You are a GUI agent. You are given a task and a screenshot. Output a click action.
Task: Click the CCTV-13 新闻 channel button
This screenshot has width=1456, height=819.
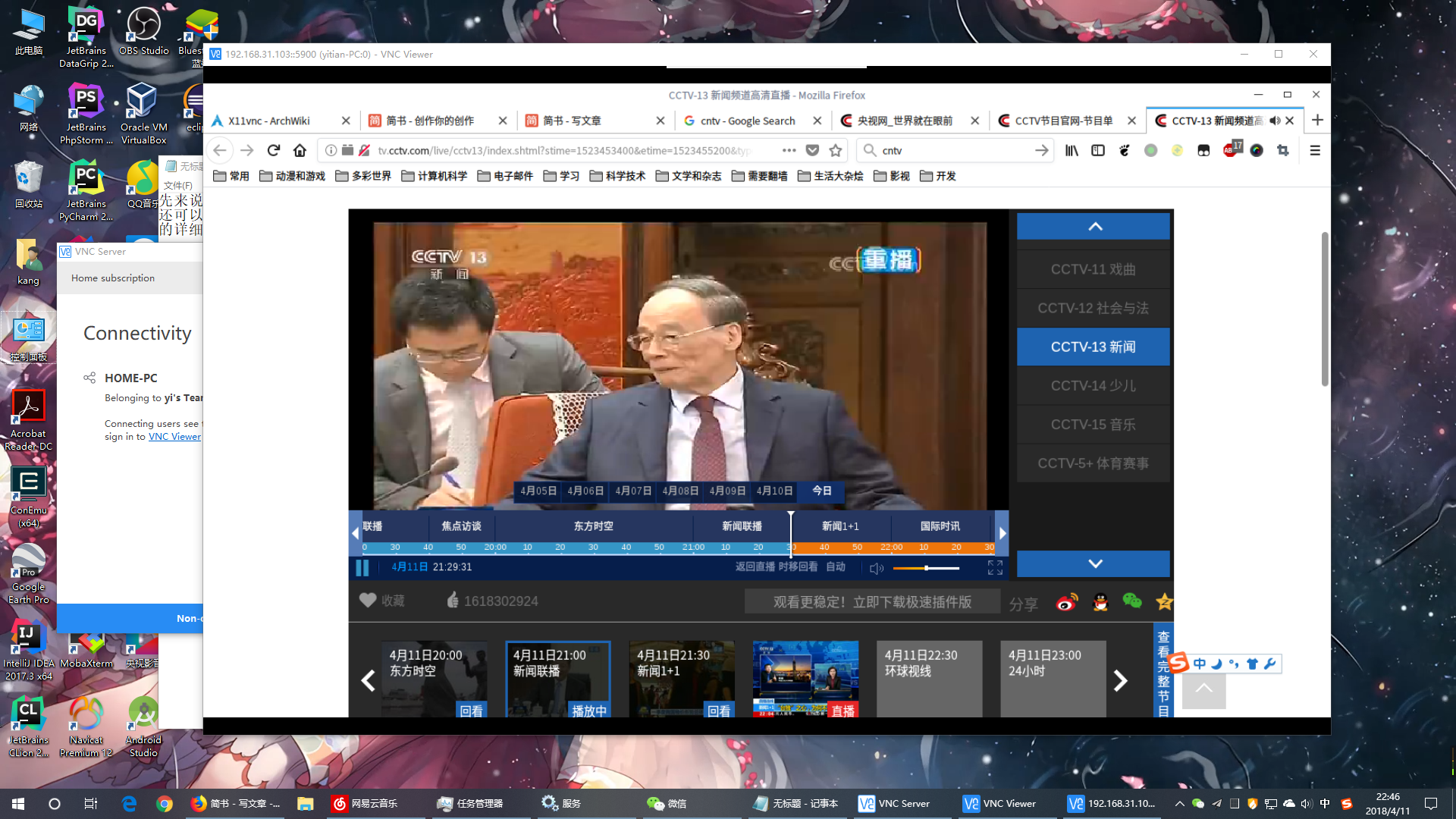click(x=1093, y=346)
